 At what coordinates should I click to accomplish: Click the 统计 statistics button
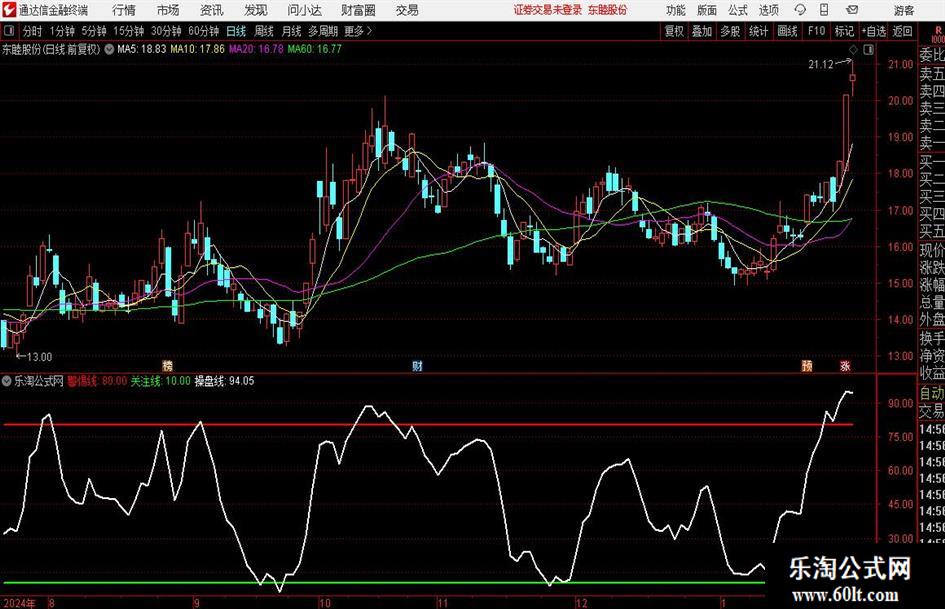click(x=758, y=31)
